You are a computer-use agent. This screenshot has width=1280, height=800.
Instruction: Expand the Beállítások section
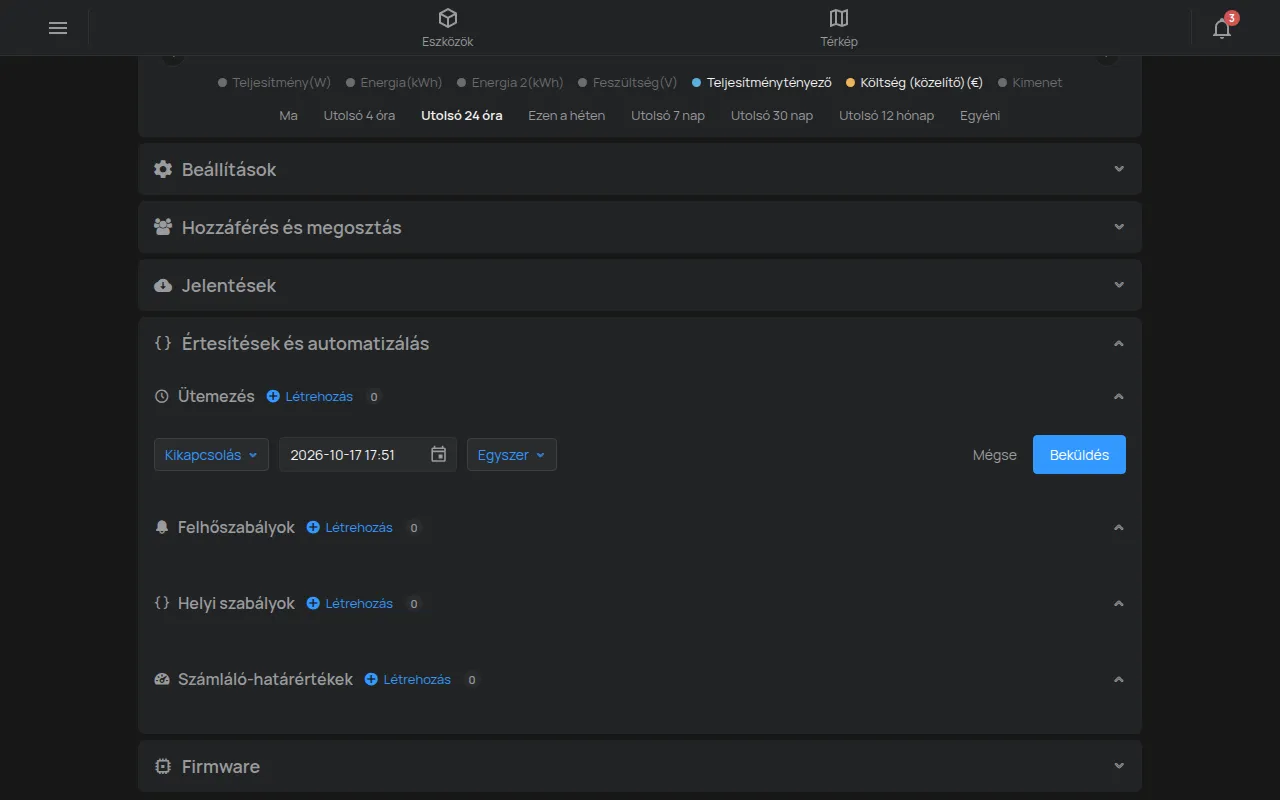point(640,169)
